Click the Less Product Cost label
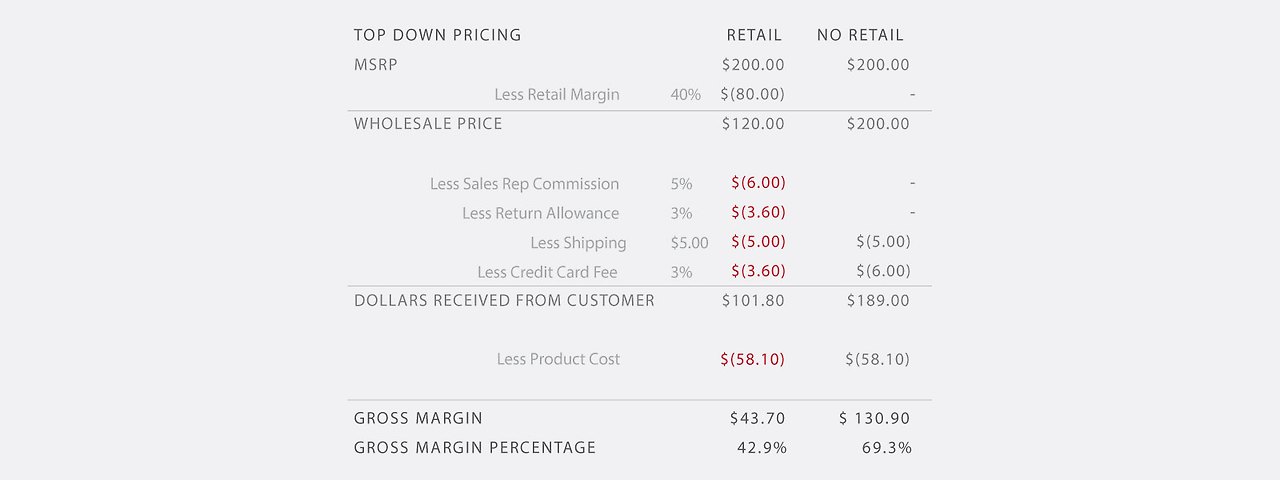The image size is (1280, 480). point(558,359)
